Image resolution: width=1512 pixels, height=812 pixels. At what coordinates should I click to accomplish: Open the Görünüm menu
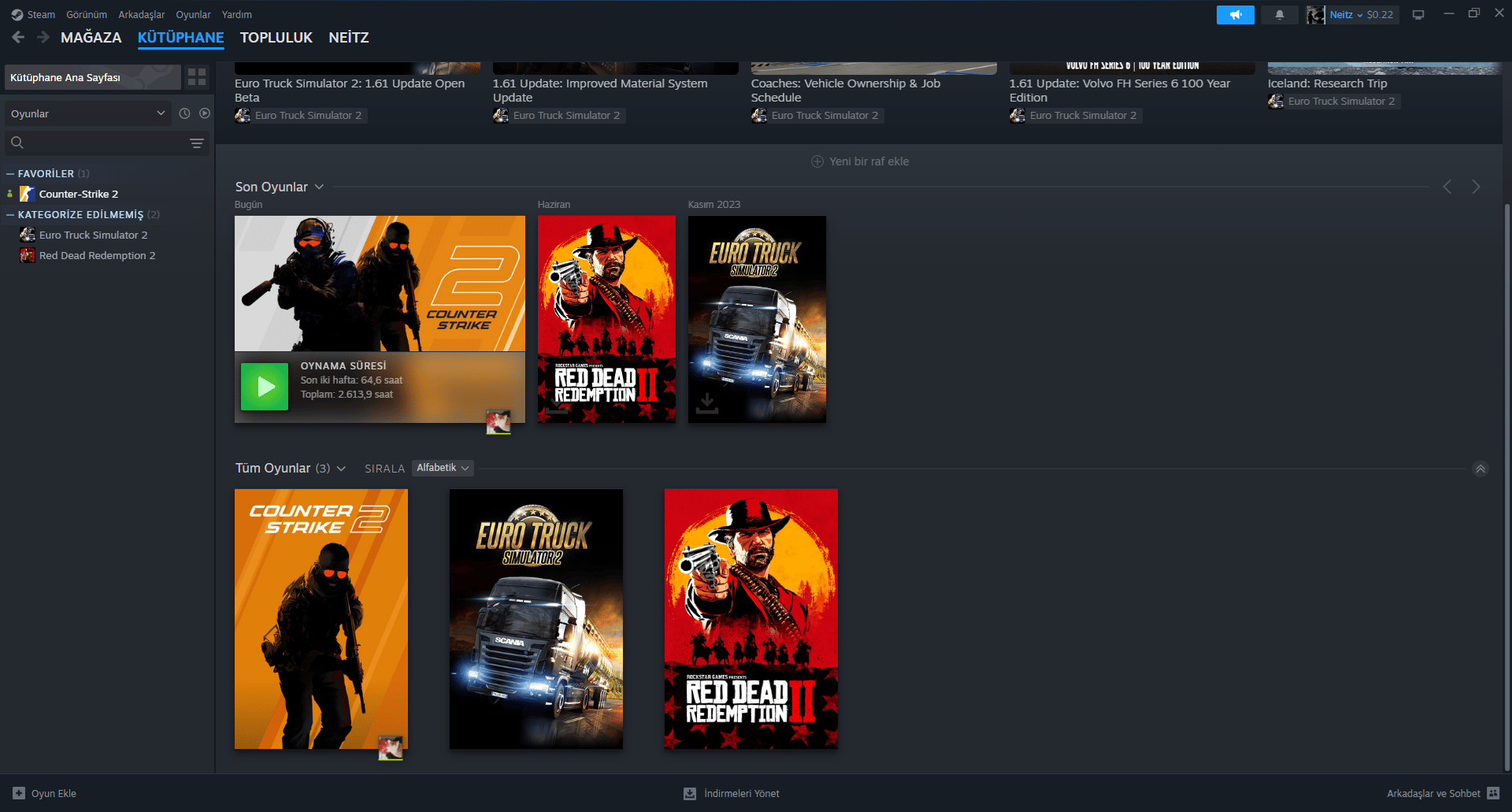pos(87,15)
